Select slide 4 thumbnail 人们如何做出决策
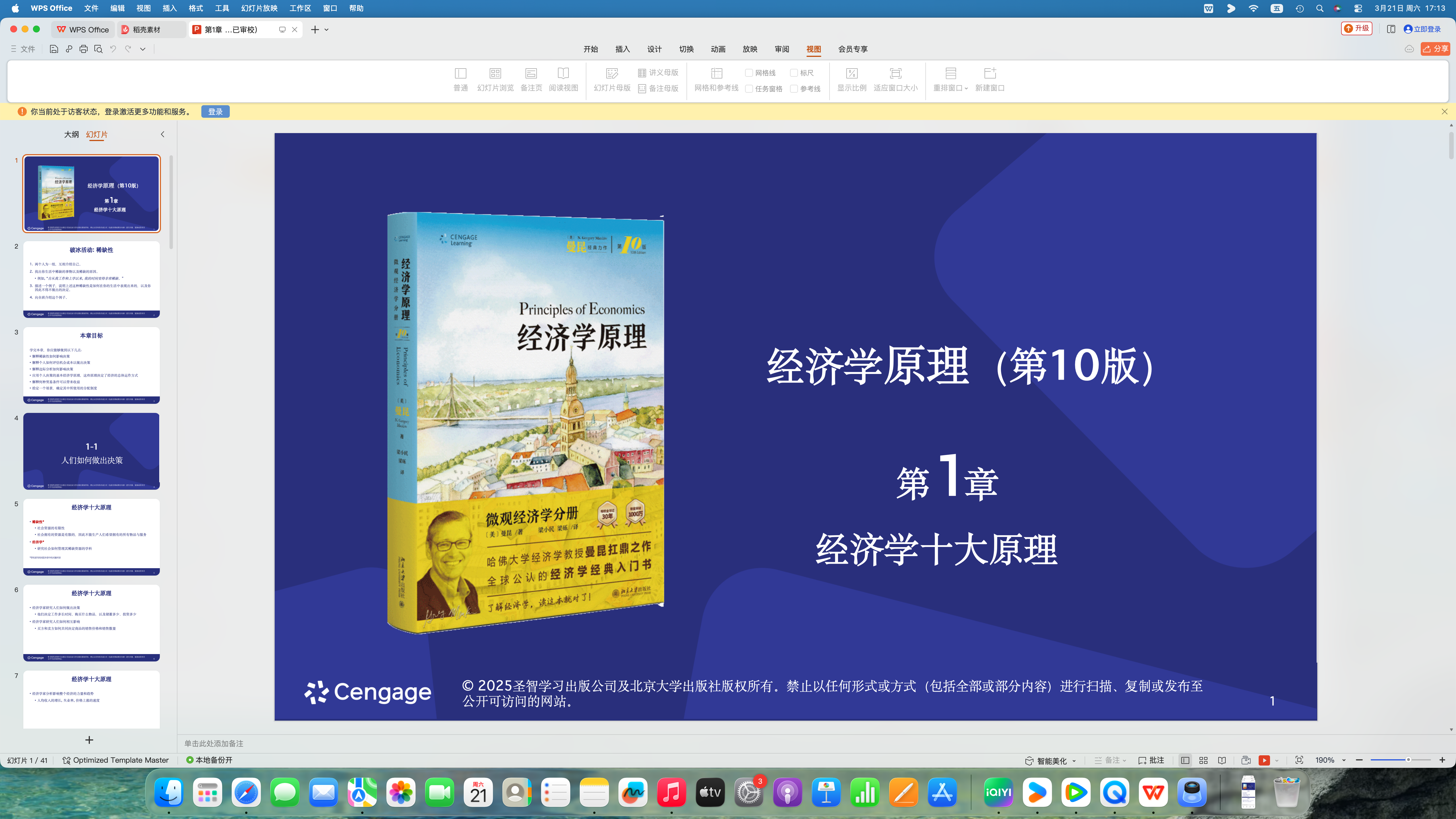Viewport: 1456px width, 819px height. [x=92, y=451]
